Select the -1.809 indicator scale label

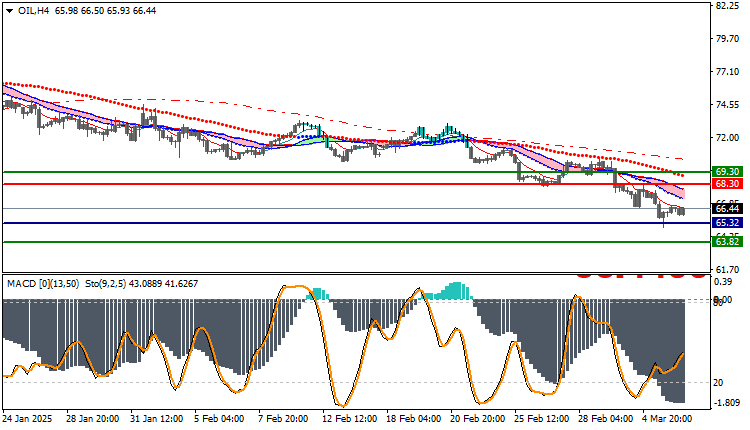click(x=727, y=403)
